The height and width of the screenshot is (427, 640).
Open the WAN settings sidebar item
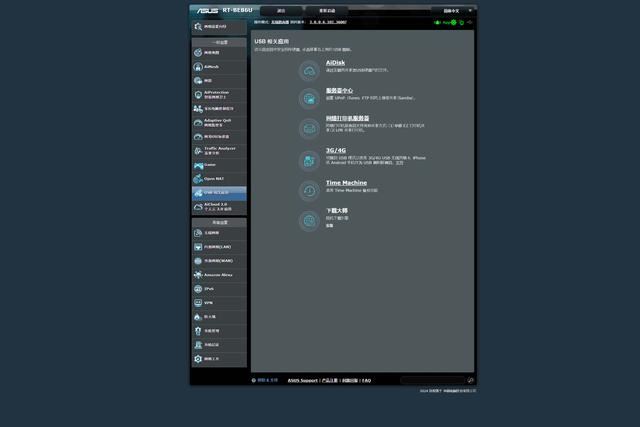(219, 261)
